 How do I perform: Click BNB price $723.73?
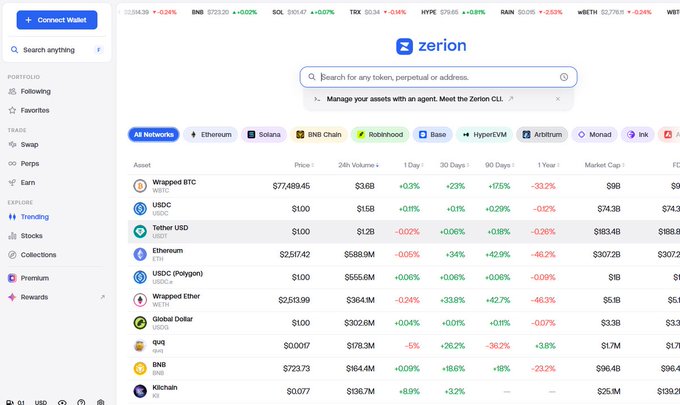click(x=297, y=369)
